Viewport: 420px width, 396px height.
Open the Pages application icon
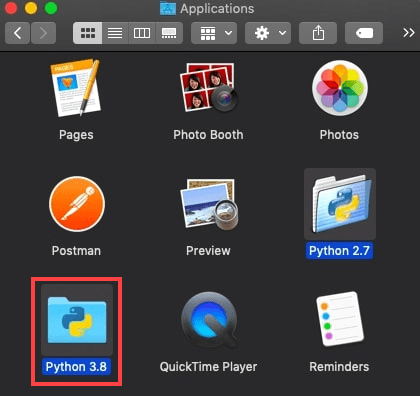coord(76,87)
